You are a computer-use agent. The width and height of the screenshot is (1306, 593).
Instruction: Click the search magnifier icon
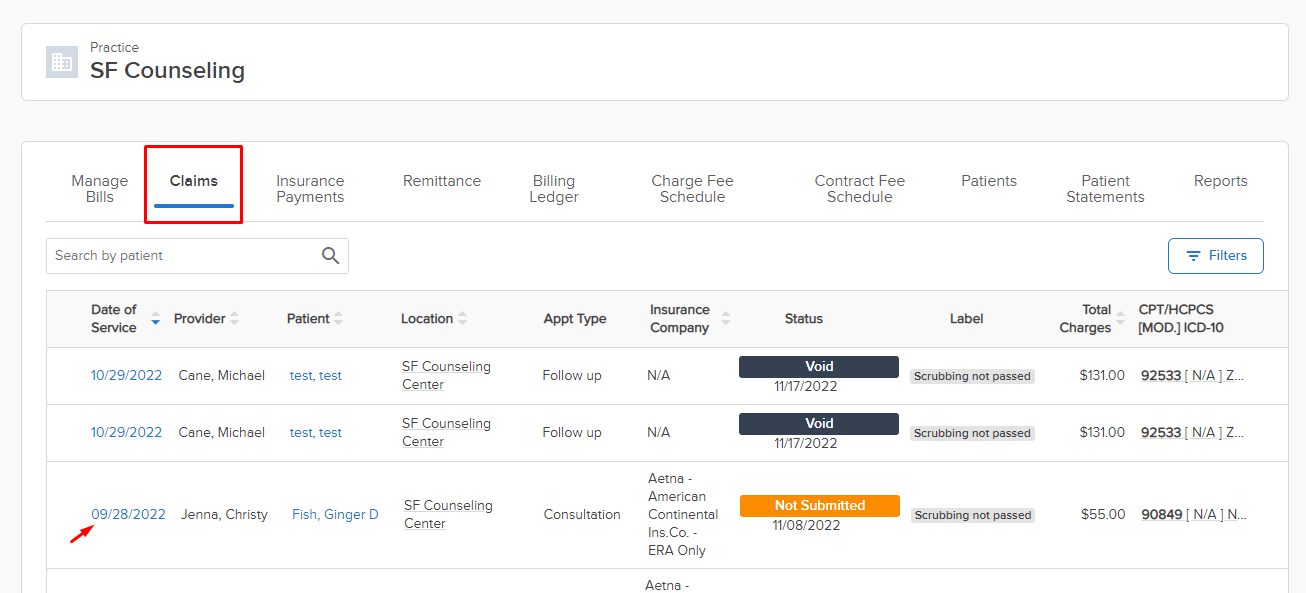(330, 256)
